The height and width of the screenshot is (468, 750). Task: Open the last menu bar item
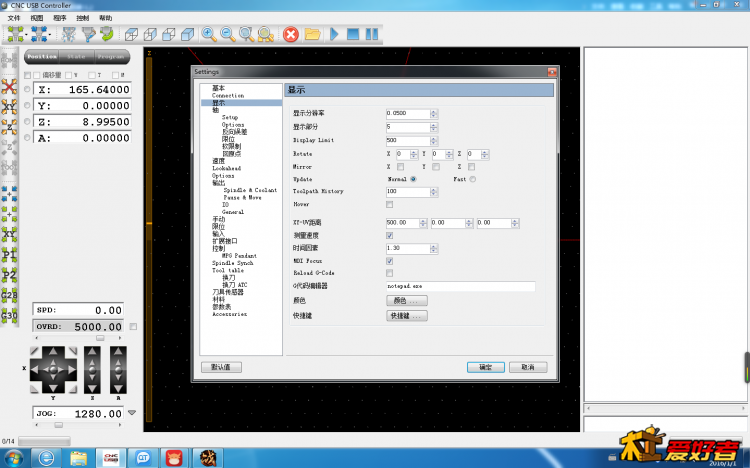[x=106, y=18]
